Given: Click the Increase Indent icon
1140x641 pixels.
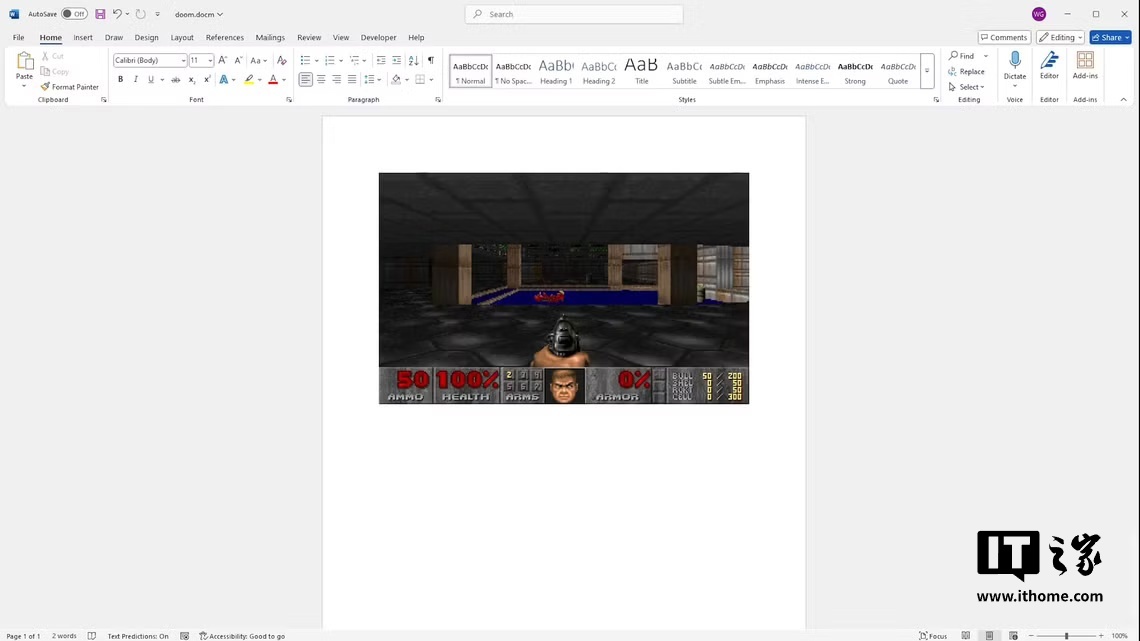Looking at the screenshot, I should pos(396,60).
